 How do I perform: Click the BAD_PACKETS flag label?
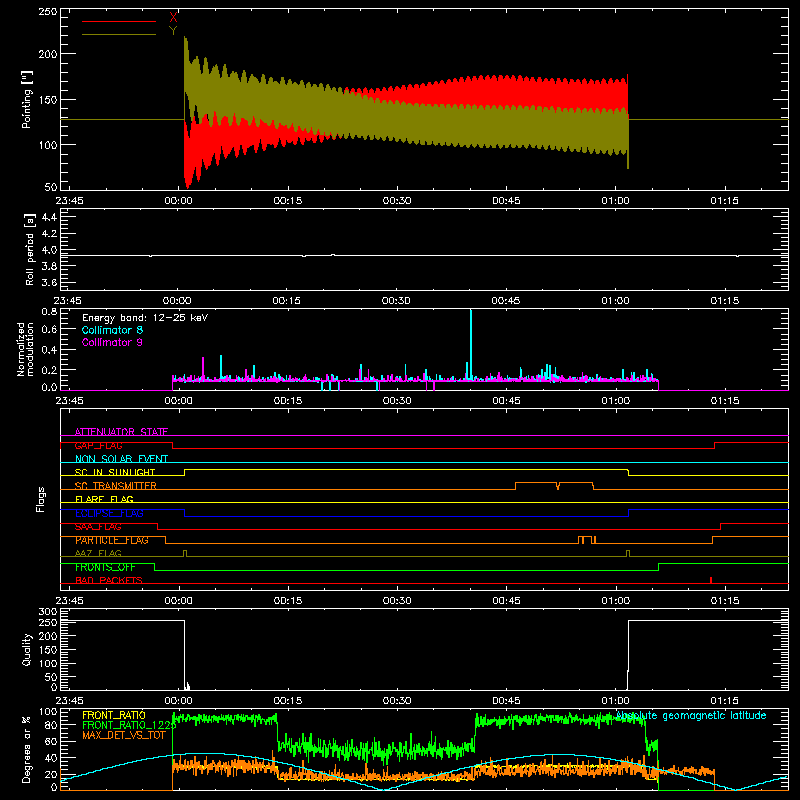click(x=109, y=581)
